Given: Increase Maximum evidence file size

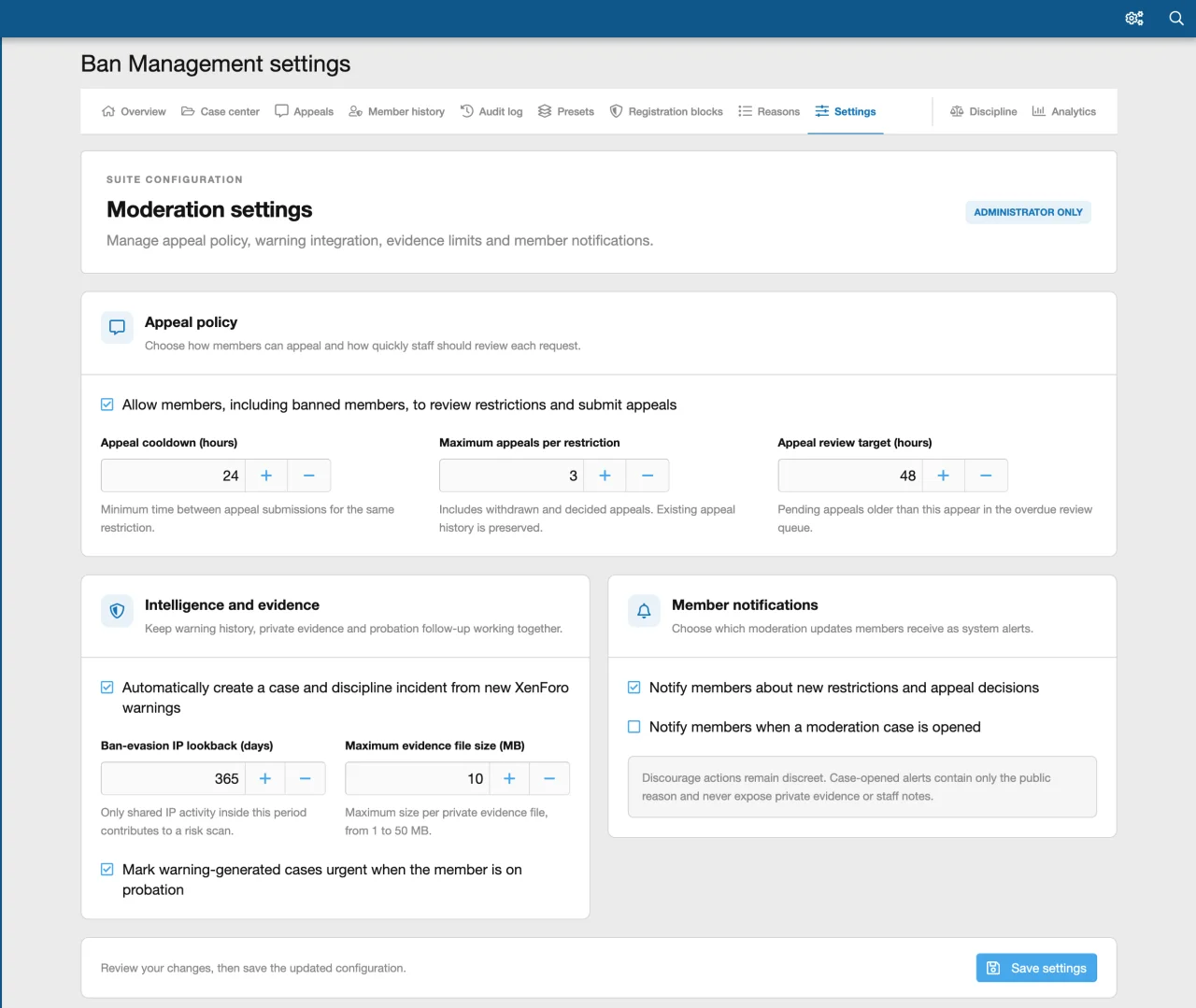Looking at the screenshot, I should pos(509,778).
